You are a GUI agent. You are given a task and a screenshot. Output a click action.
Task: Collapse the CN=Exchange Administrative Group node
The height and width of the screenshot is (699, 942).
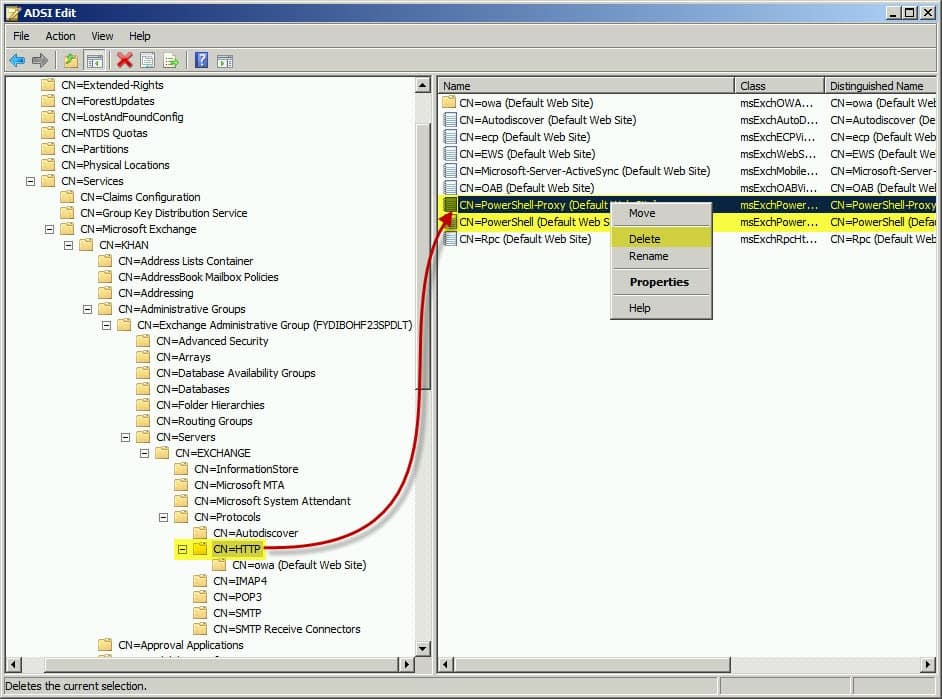tap(106, 325)
